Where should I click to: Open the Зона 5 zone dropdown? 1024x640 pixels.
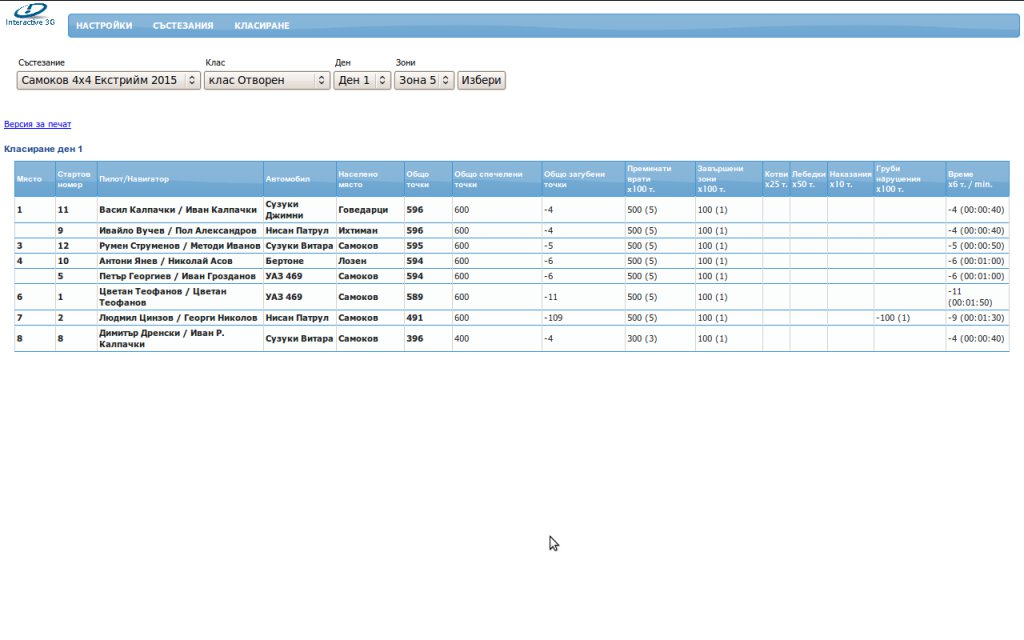[424, 80]
